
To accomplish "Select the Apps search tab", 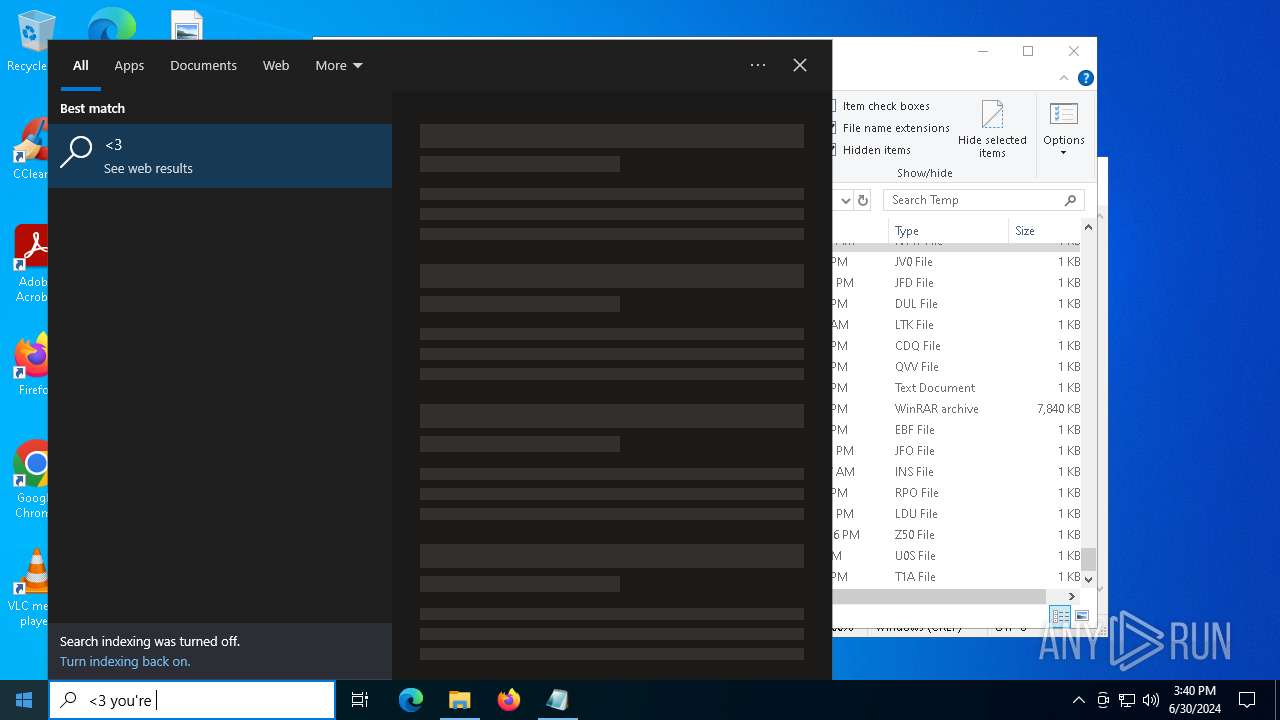I will click(x=129, y=65).
